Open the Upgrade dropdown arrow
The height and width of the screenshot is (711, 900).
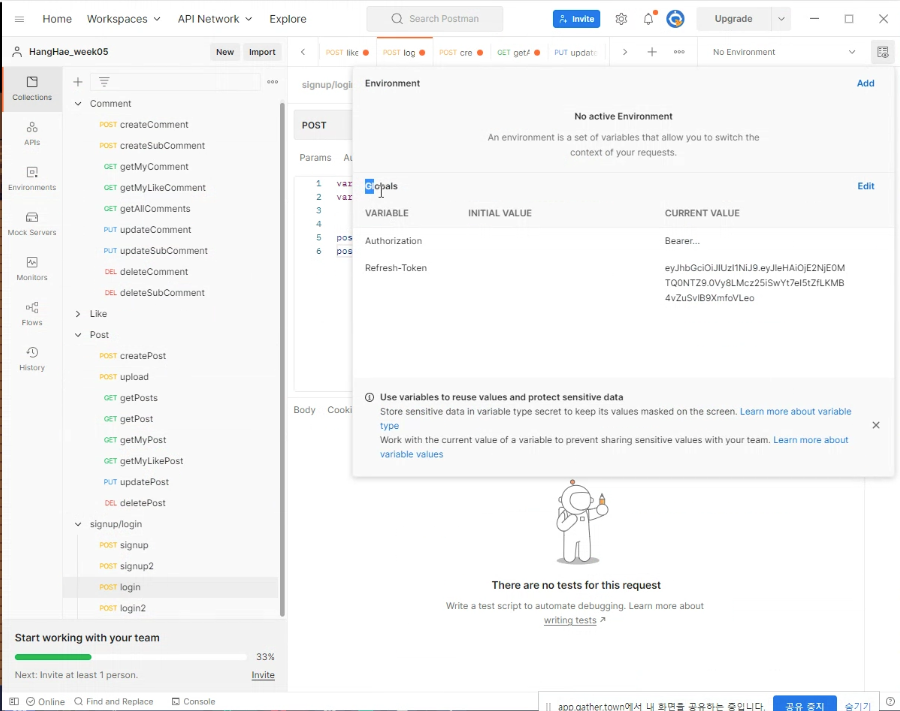(781, 19)
